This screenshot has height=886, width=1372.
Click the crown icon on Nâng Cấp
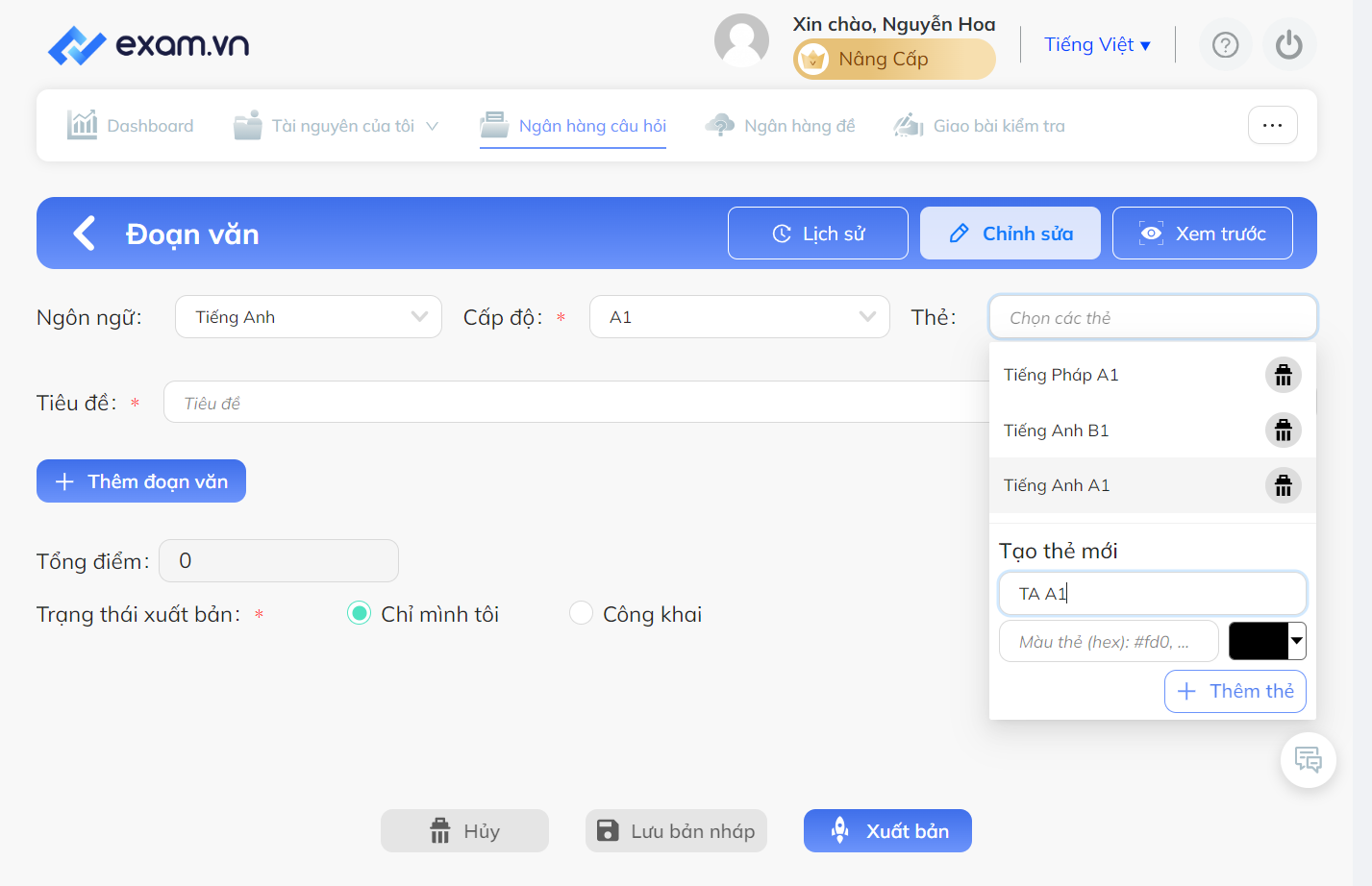pos(813,60)
